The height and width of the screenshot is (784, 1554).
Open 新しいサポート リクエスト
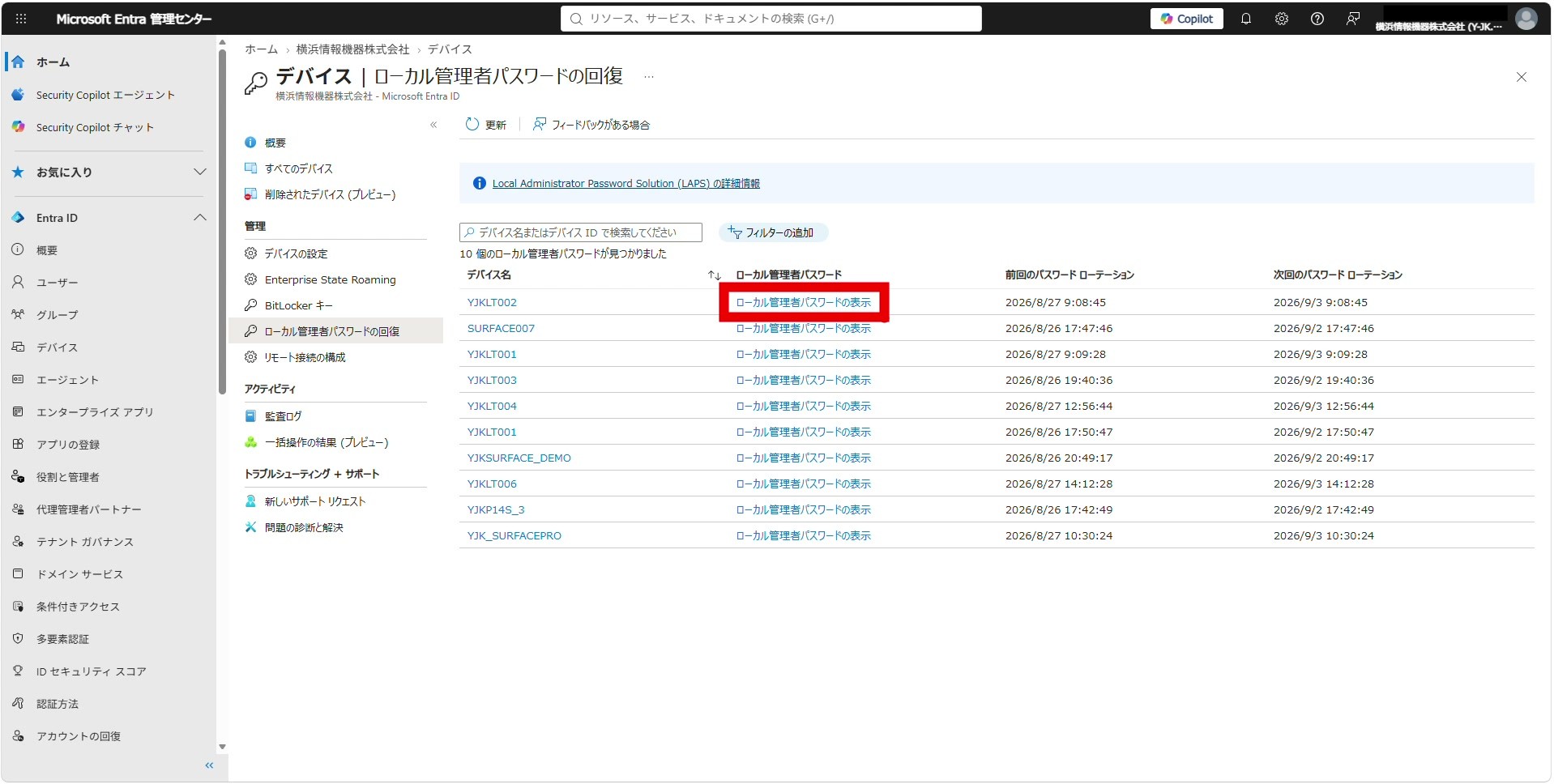tap(315, 501)
